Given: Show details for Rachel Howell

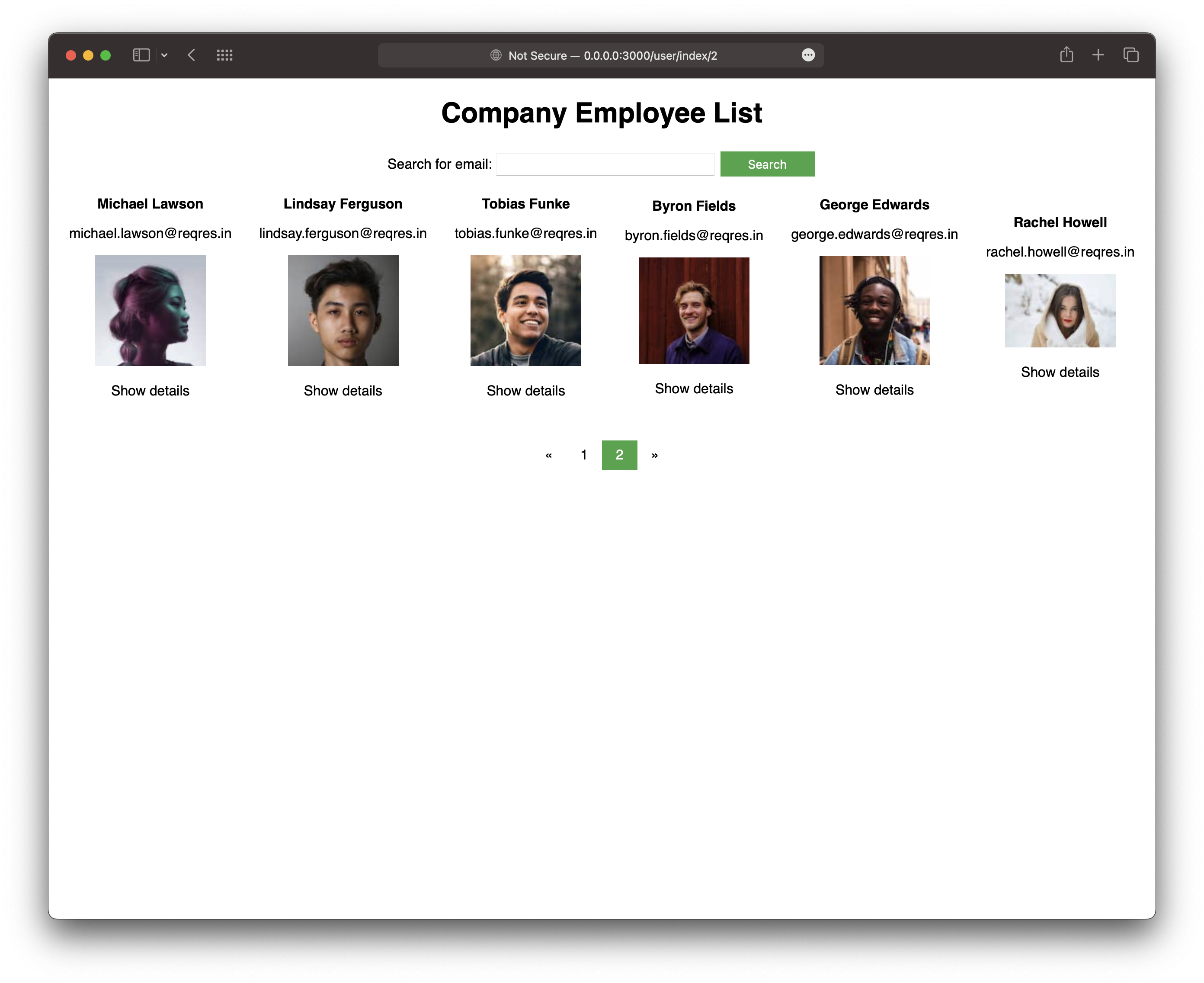Looking at the screenshot, I should coord(1060,372).
